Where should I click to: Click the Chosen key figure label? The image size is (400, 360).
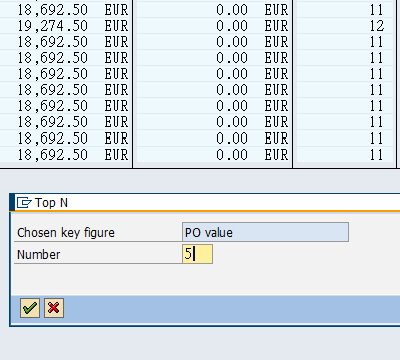(x=66, y=233)
